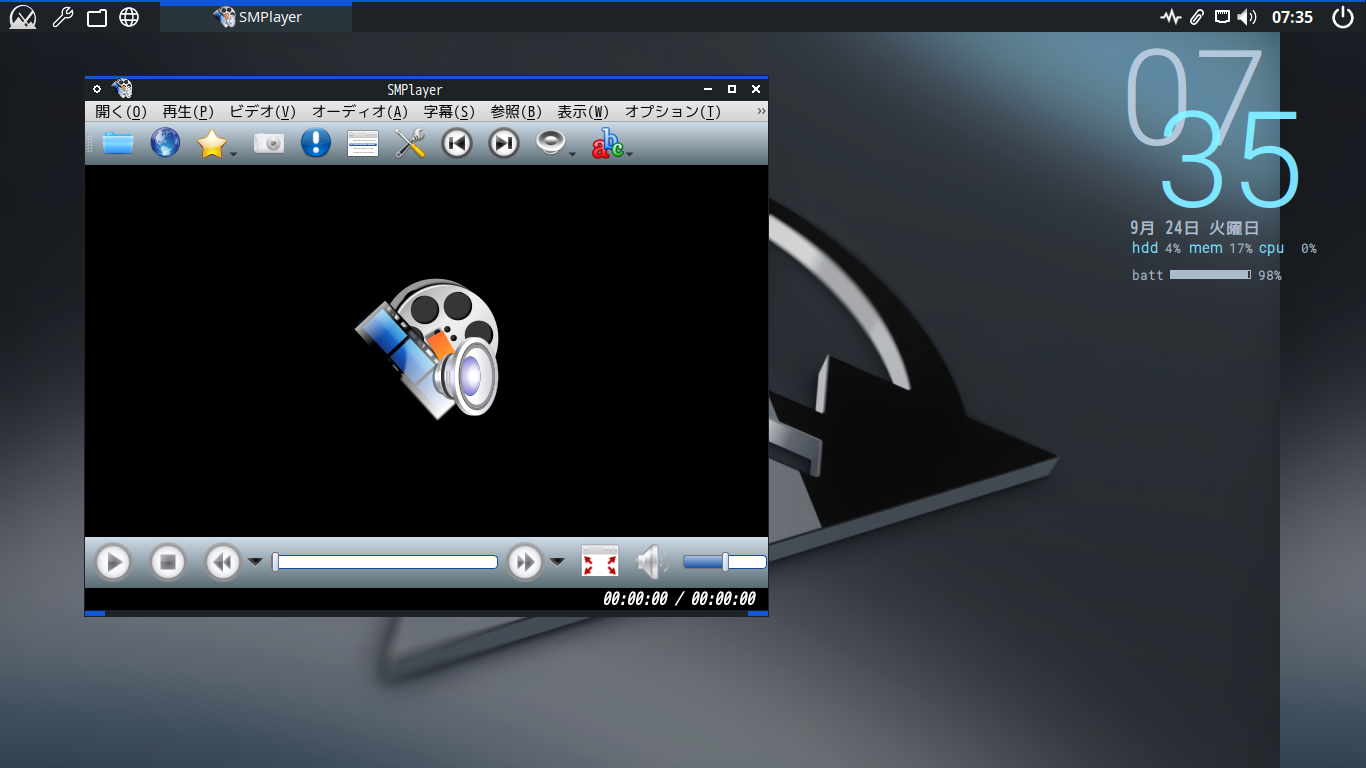Open the file manager icon in the panel
Viewport: 1366px width, 768px height.
click(96, 17)
